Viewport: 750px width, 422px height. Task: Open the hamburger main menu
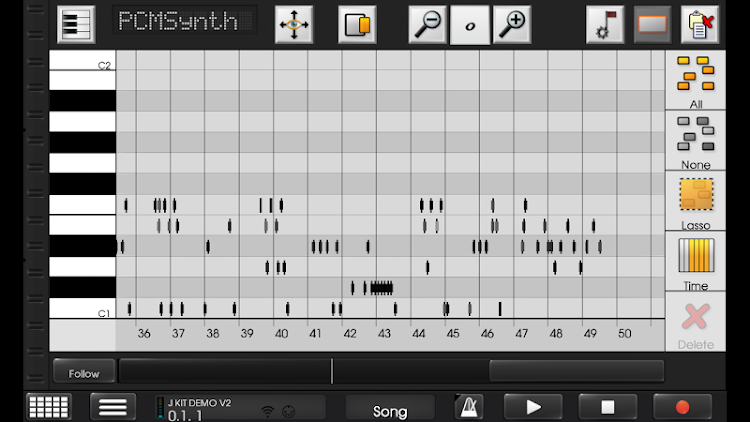[113, 406]
